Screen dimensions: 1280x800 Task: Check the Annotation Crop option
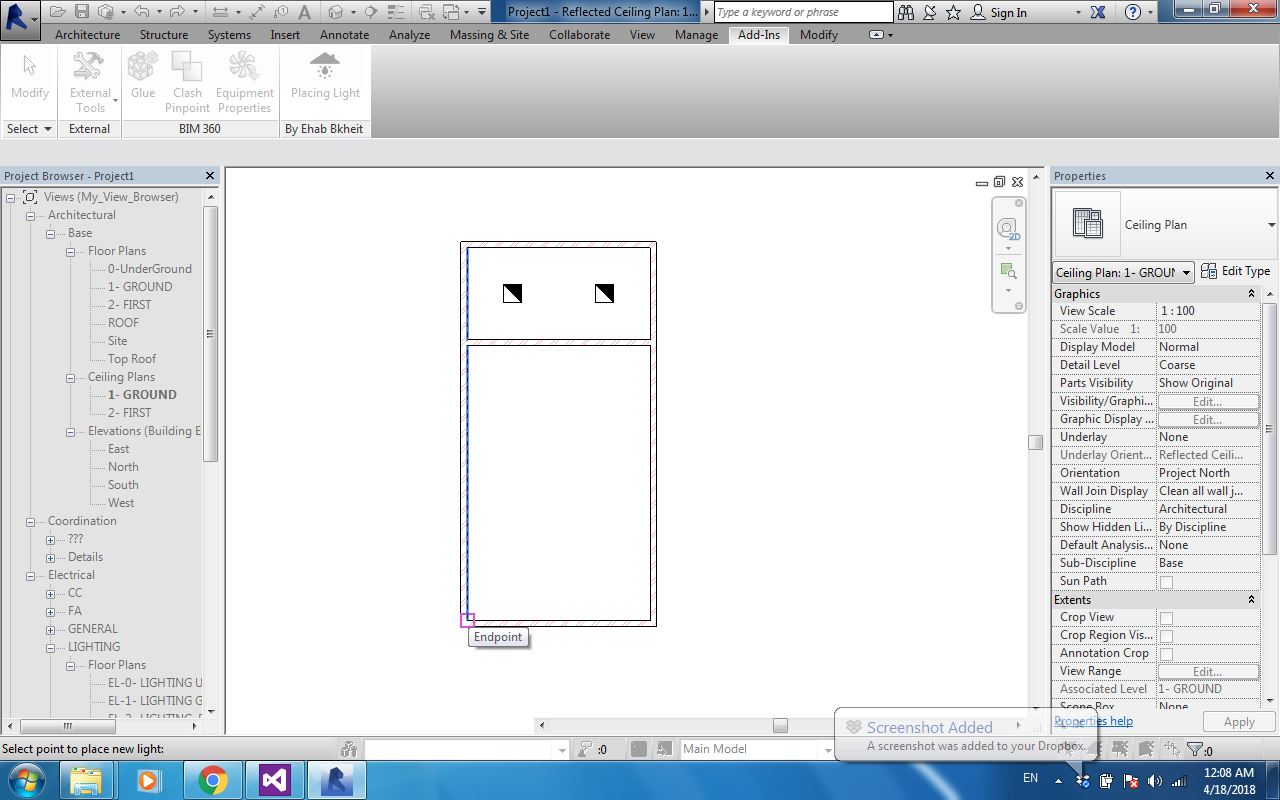[1166, 653]
